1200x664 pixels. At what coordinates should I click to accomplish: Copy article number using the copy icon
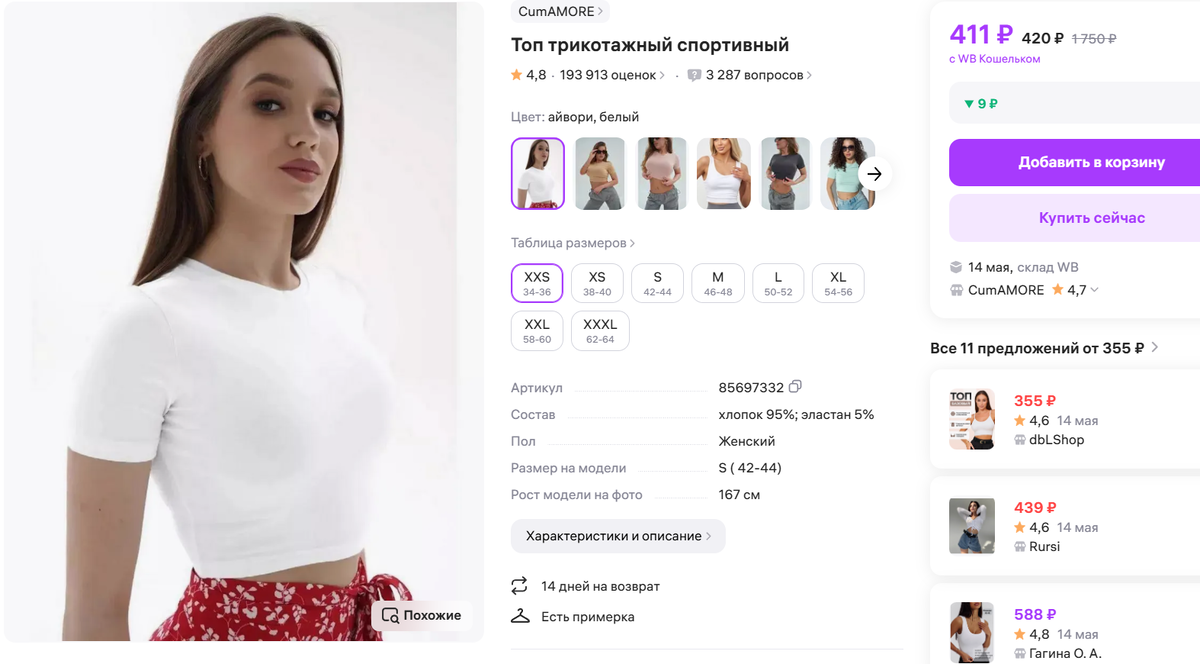click(795, 387)
